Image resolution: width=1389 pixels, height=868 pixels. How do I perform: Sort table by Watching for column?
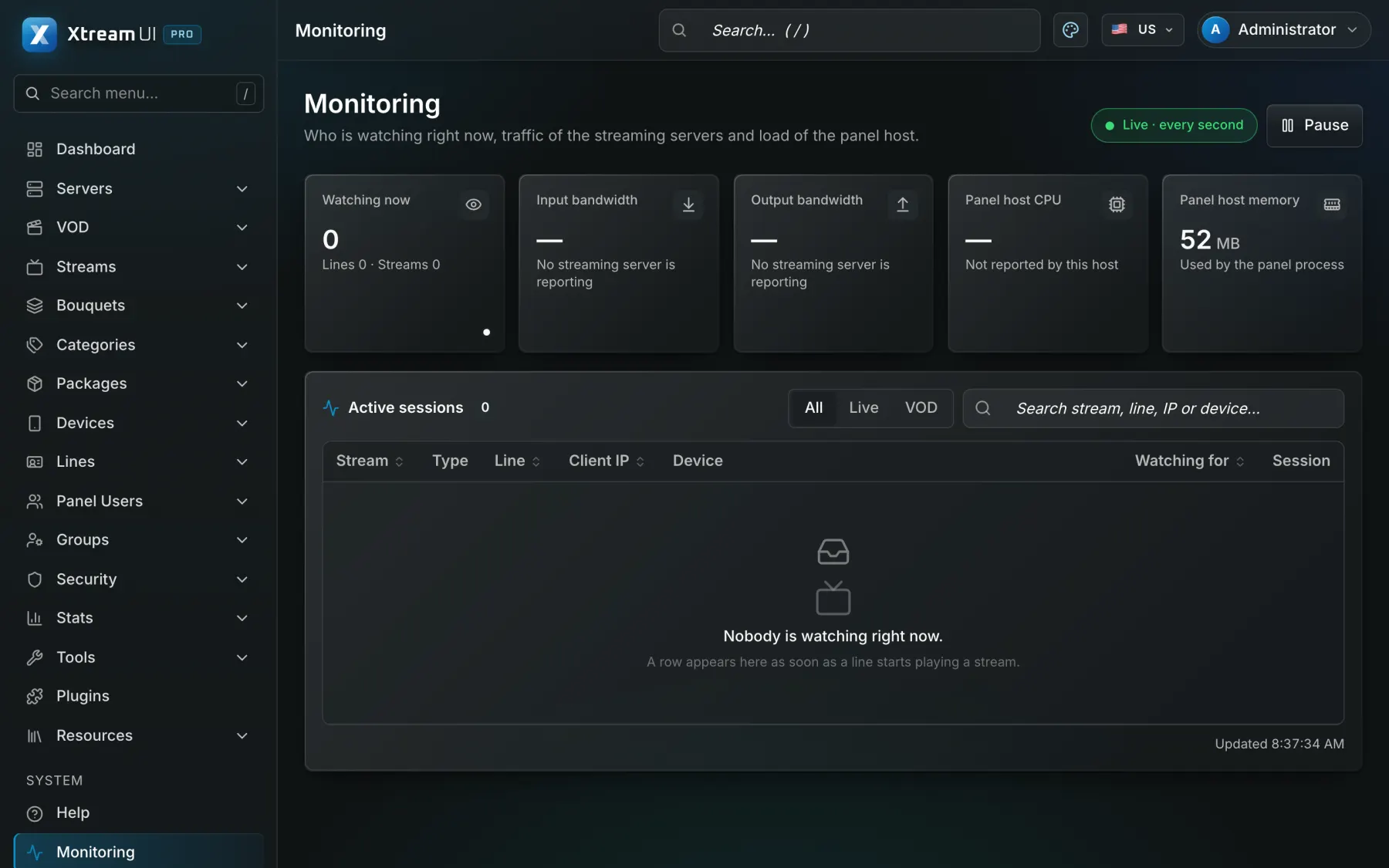point(1189,461)
